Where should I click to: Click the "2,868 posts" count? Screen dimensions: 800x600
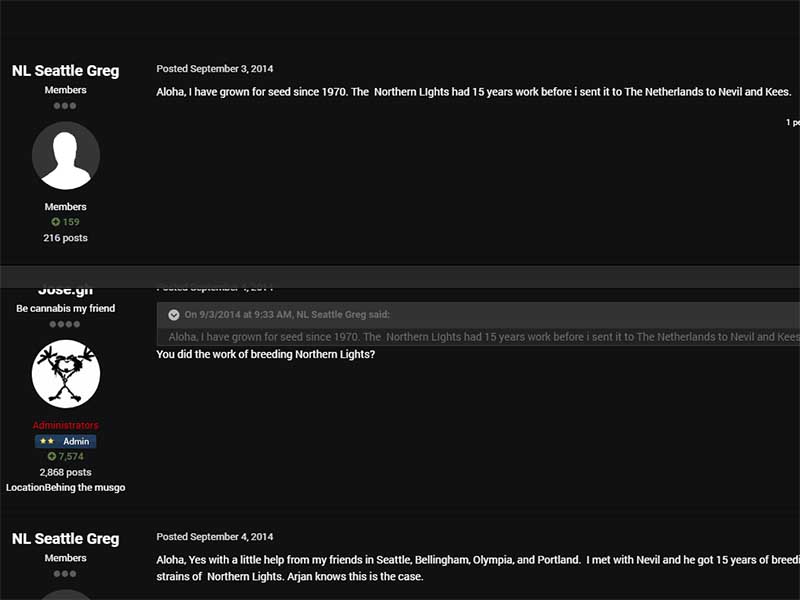(x=66, y=472)
